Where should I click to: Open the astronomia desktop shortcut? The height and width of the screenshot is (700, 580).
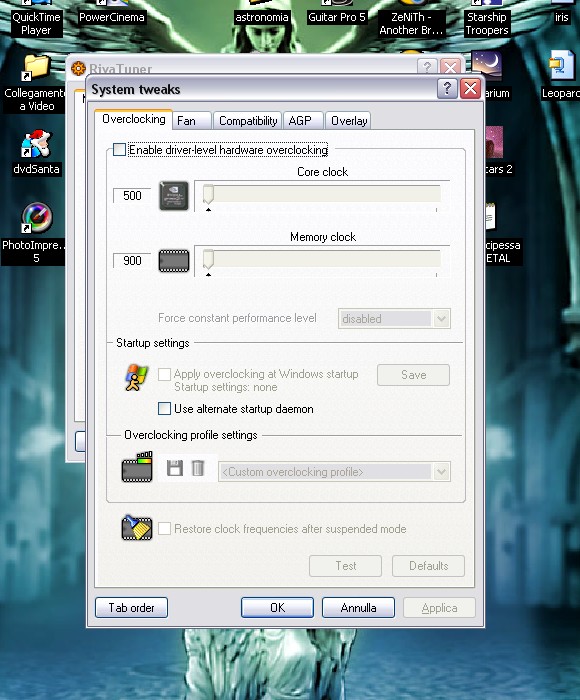(262, 12)
